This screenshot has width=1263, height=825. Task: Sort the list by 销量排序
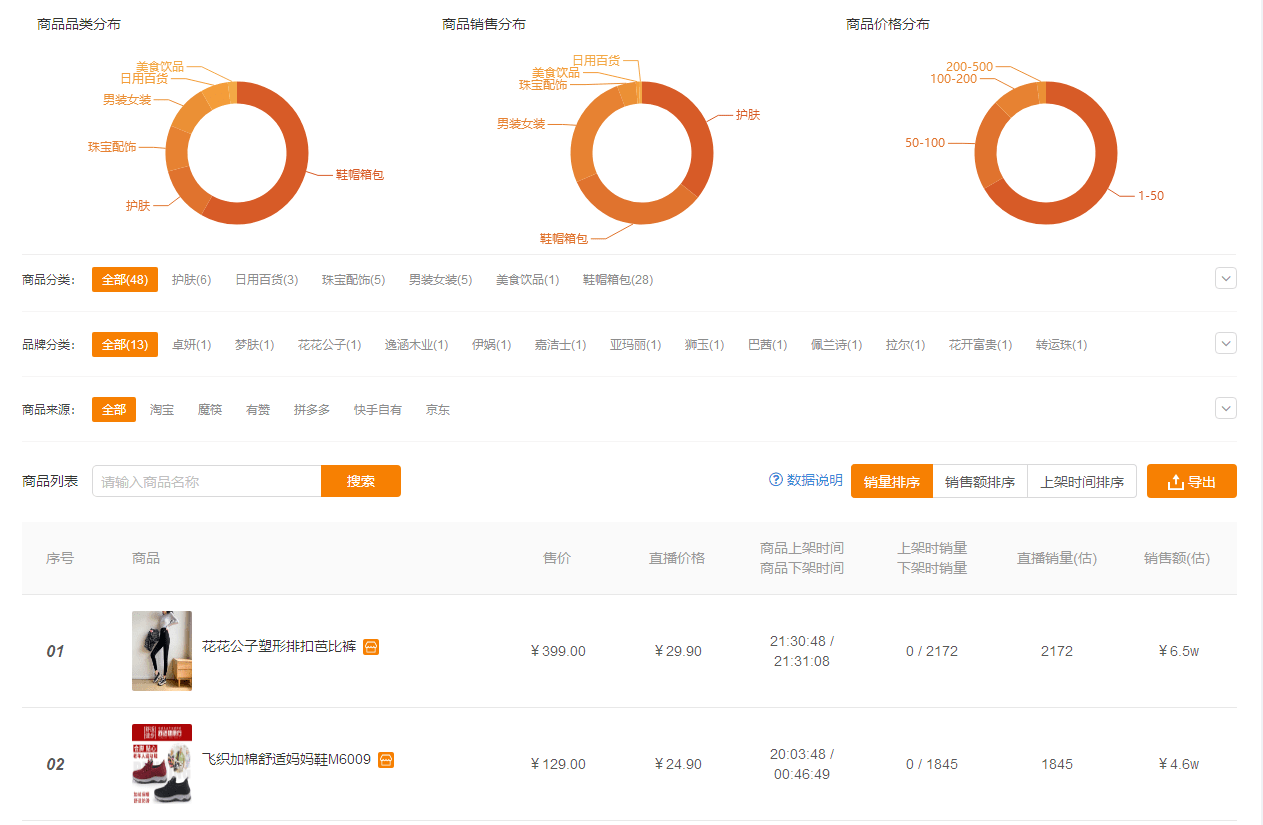(892, 481)
